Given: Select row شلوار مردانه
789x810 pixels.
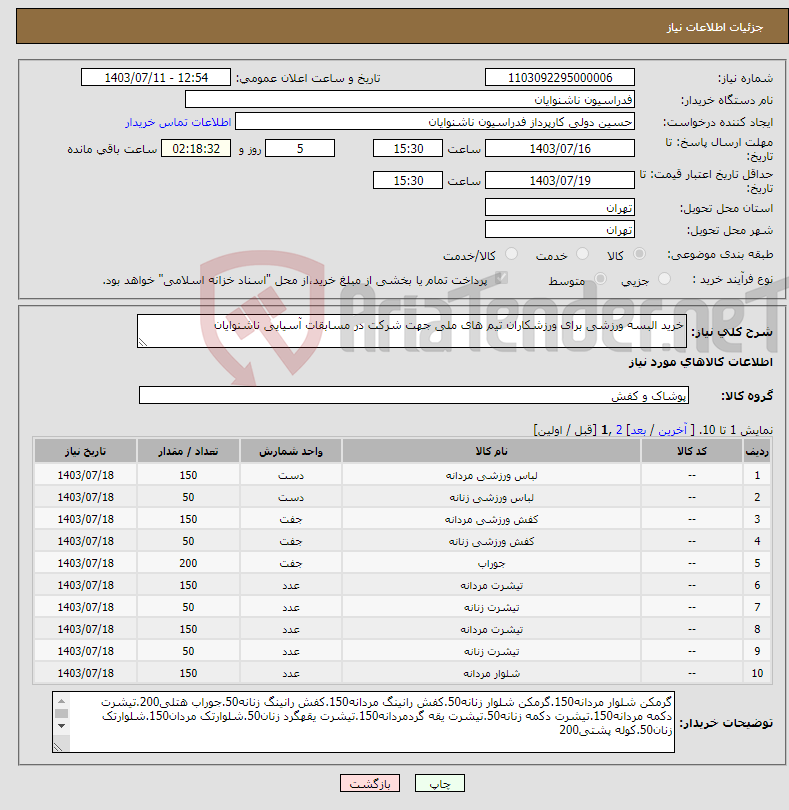Looking at the screenshot, I should click(x=403, y=673).
